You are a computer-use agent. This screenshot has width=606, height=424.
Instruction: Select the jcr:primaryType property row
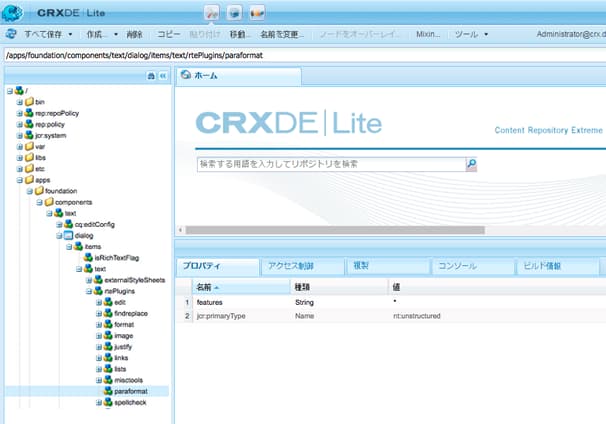click(x=391, y=316)
